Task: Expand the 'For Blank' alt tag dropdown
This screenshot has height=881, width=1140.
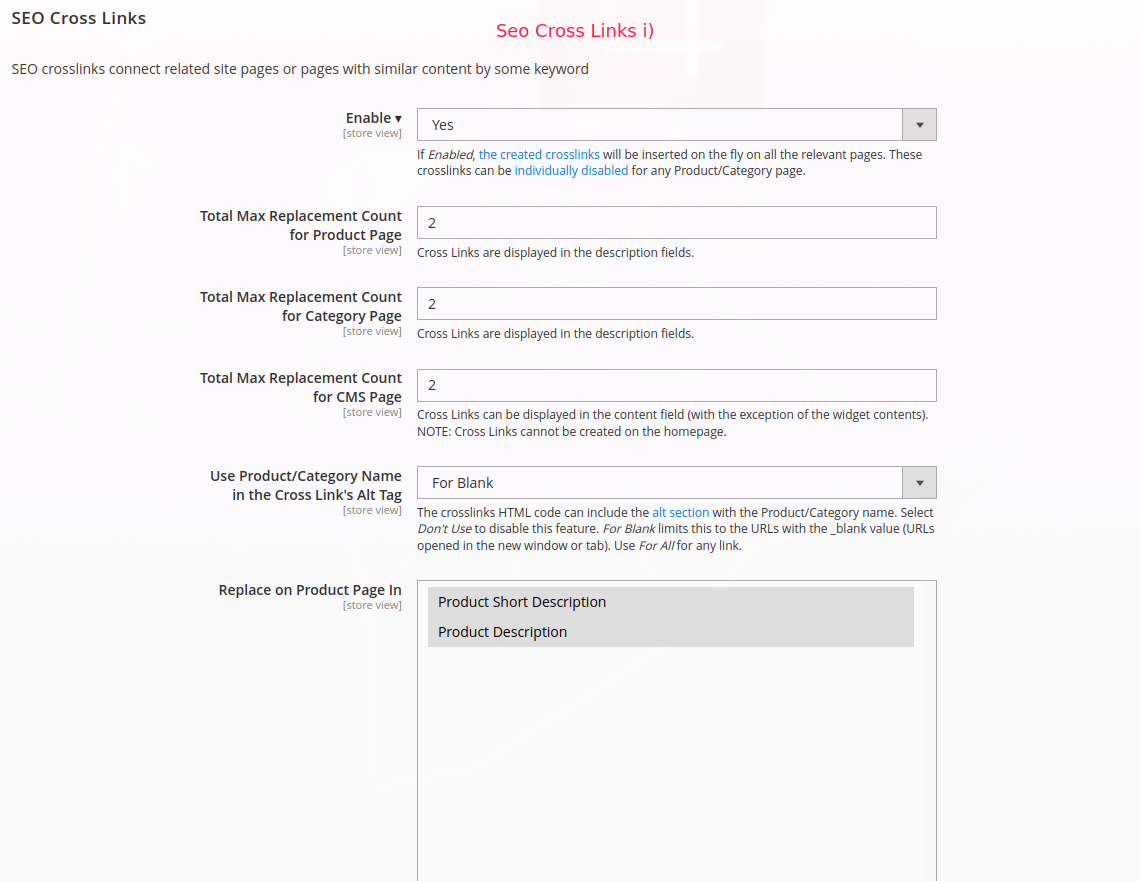Action: coord(660,483)
